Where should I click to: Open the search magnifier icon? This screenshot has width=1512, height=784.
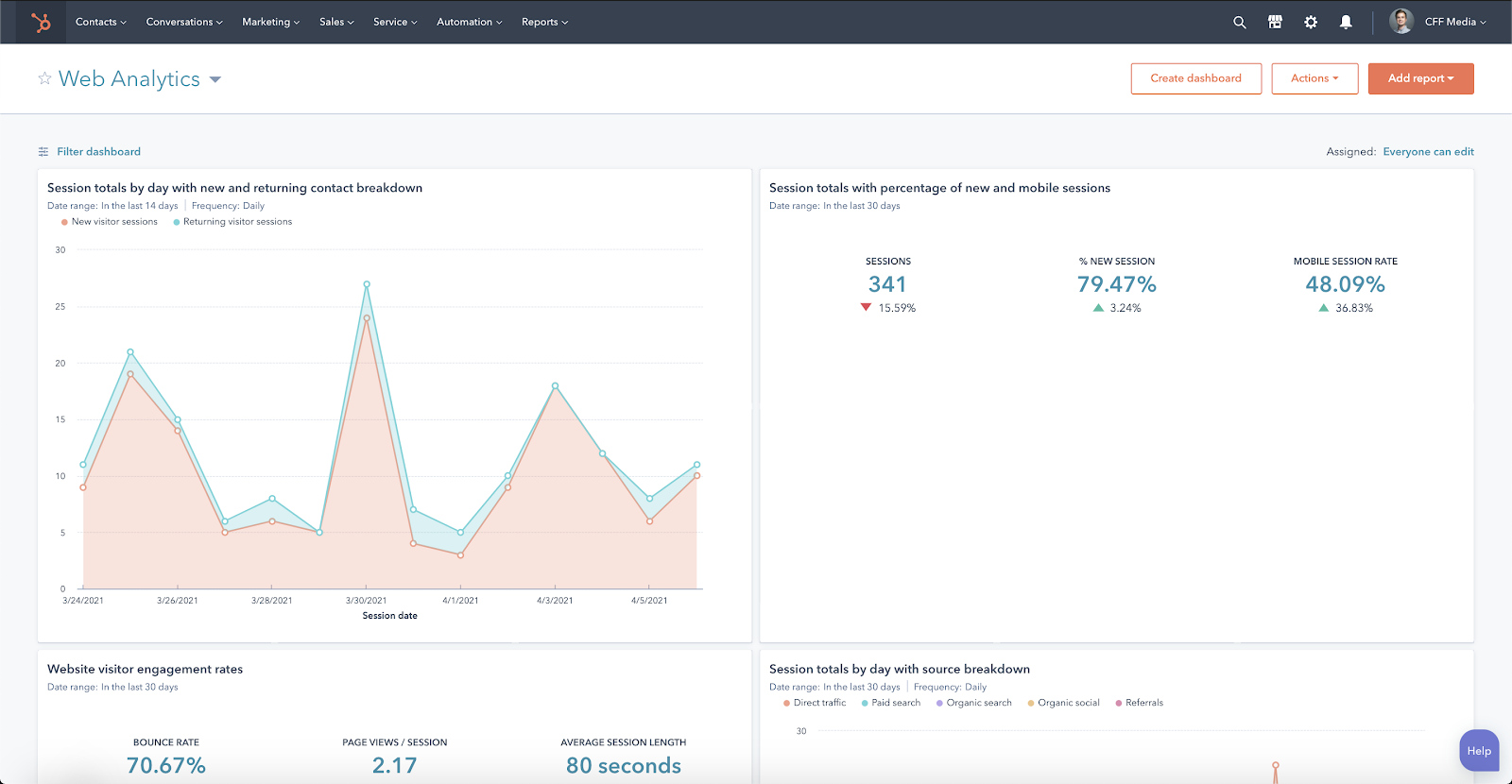(1240, 22)
